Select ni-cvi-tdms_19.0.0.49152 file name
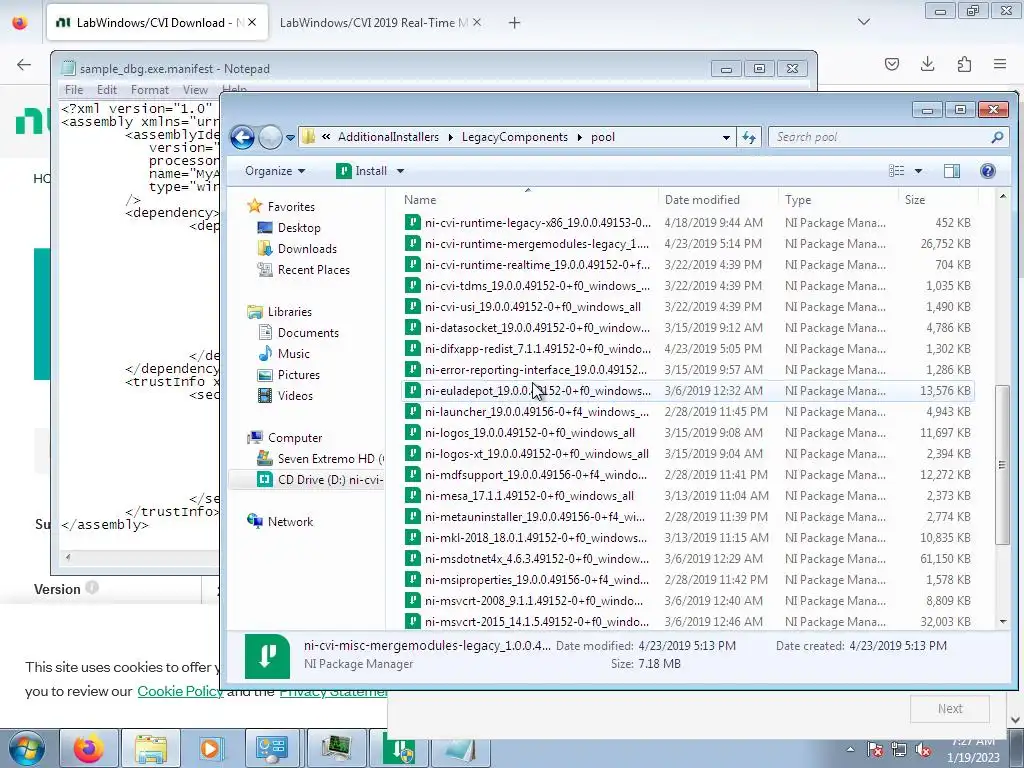1024x768 pixels. pos(537,286)
